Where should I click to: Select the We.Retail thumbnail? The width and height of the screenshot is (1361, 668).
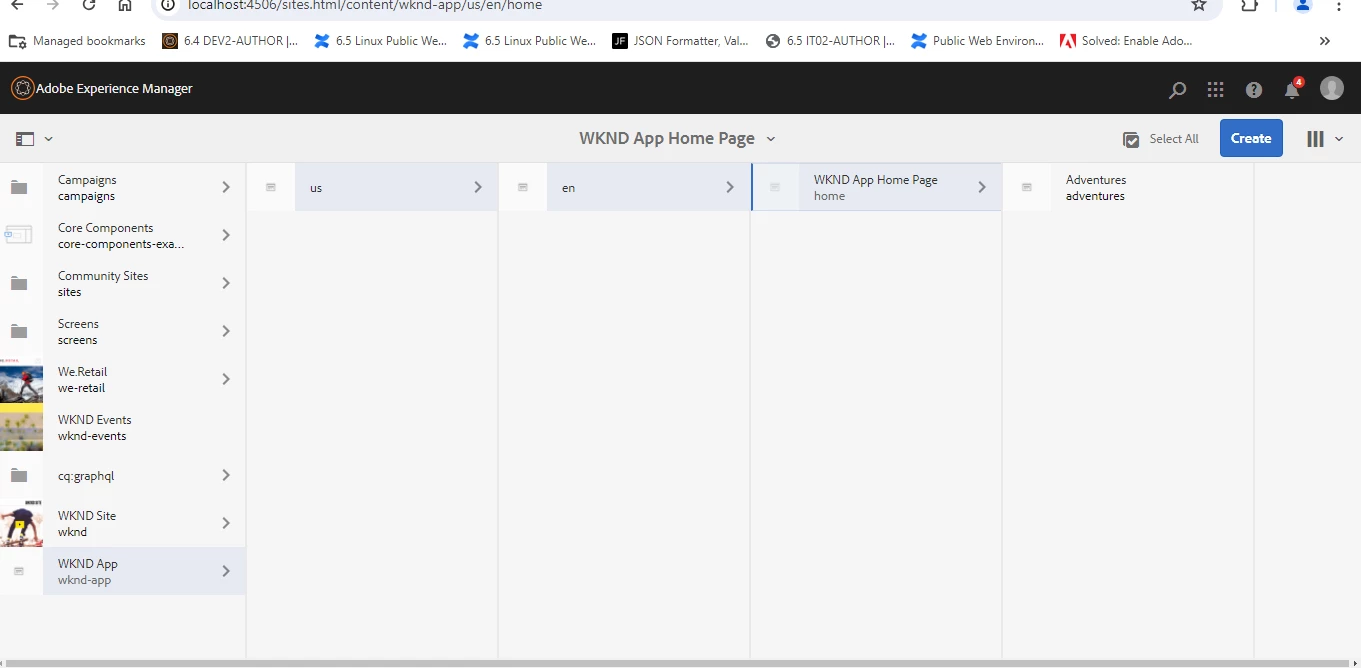tap(21, 379)
